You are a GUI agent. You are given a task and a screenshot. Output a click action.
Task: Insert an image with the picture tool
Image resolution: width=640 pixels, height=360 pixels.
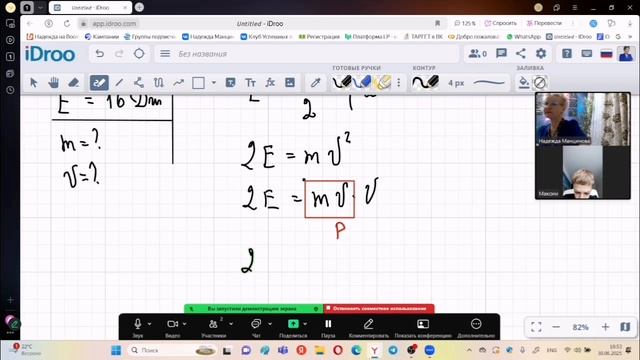point(290,83)
